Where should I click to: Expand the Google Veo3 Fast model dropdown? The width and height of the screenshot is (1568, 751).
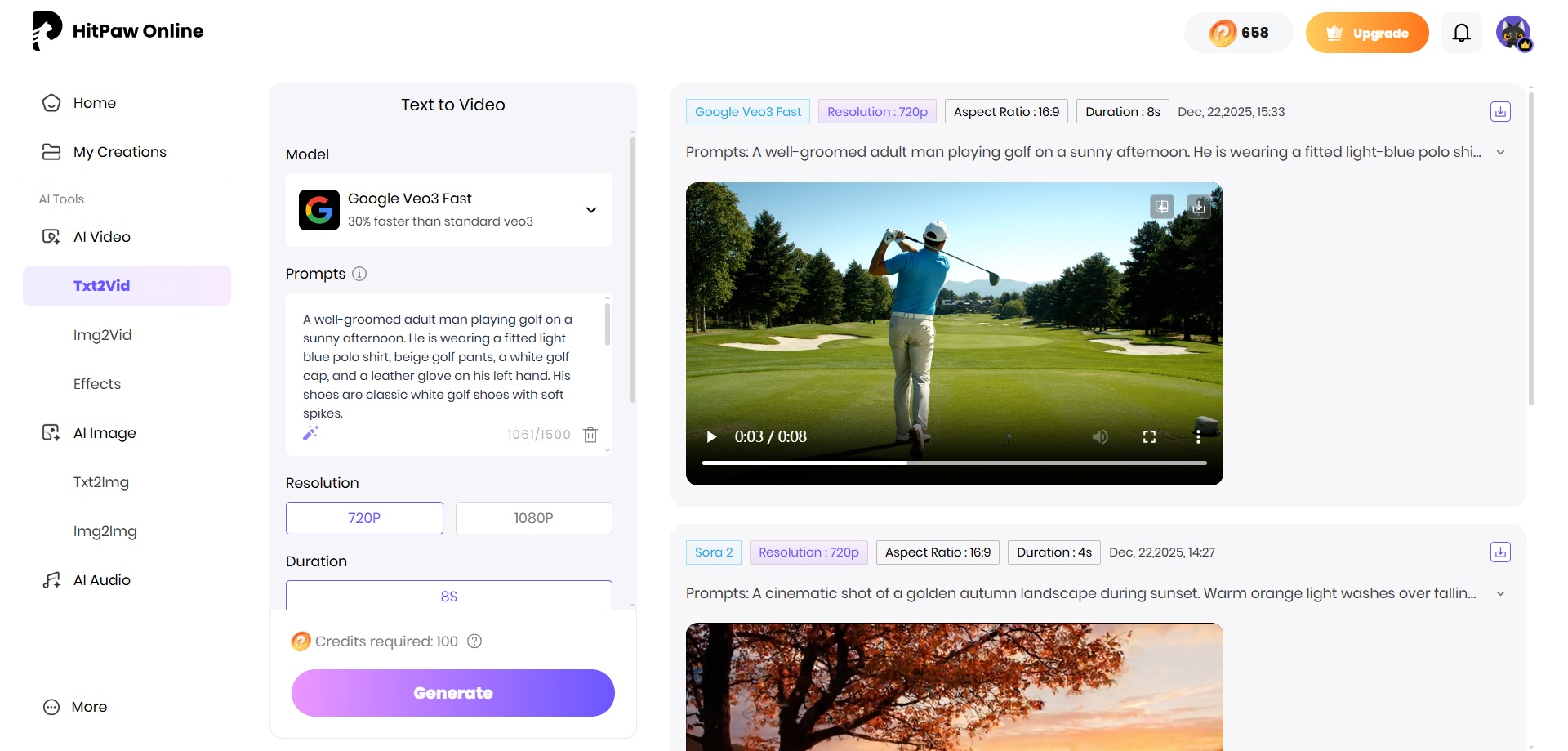tap(590, 210)
